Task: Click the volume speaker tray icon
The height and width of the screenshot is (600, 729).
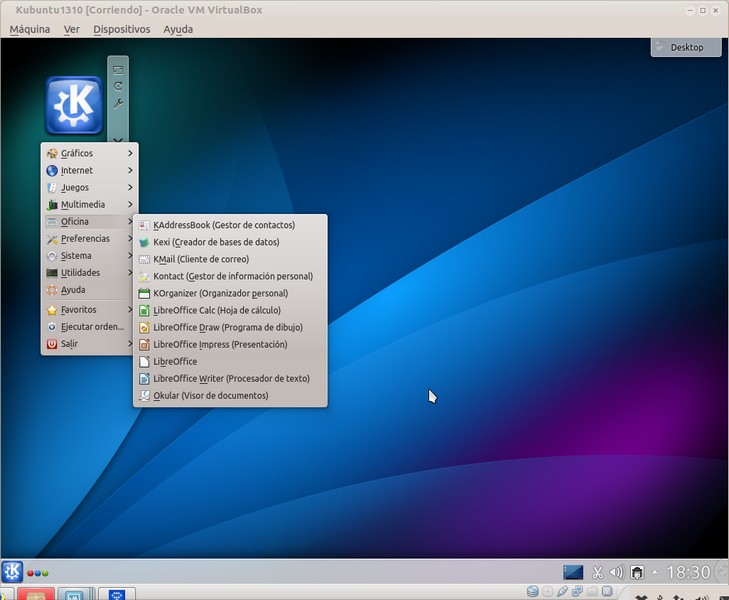Action: point(616,572)
